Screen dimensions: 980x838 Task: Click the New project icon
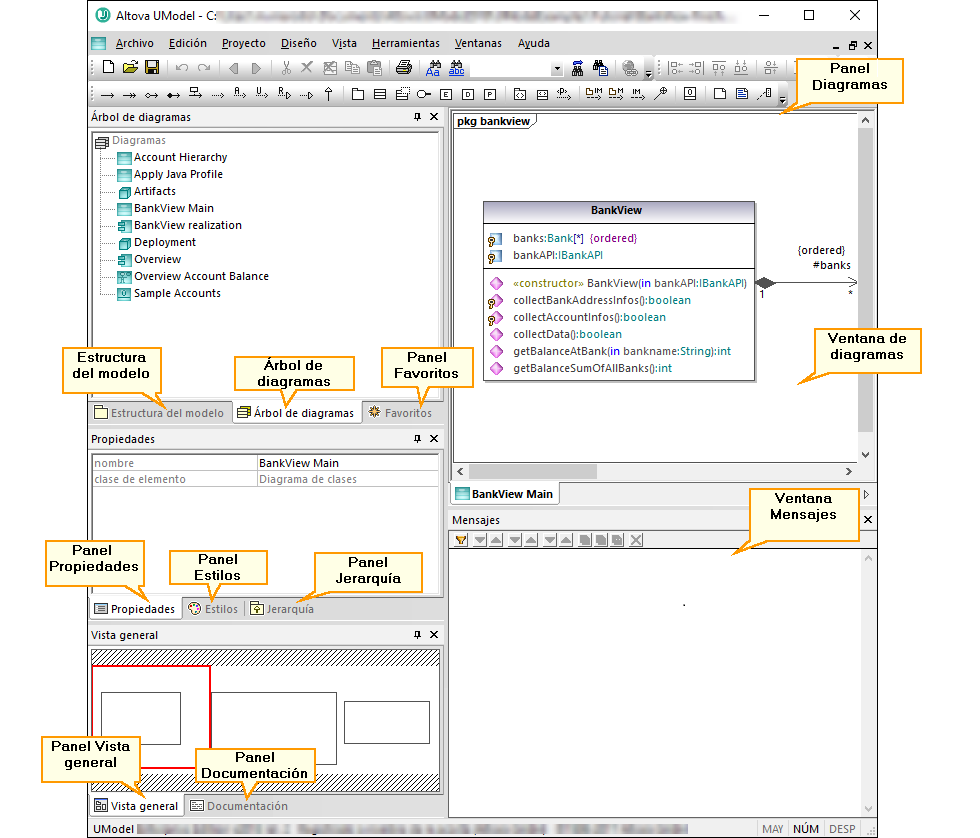tap(108, 67)
